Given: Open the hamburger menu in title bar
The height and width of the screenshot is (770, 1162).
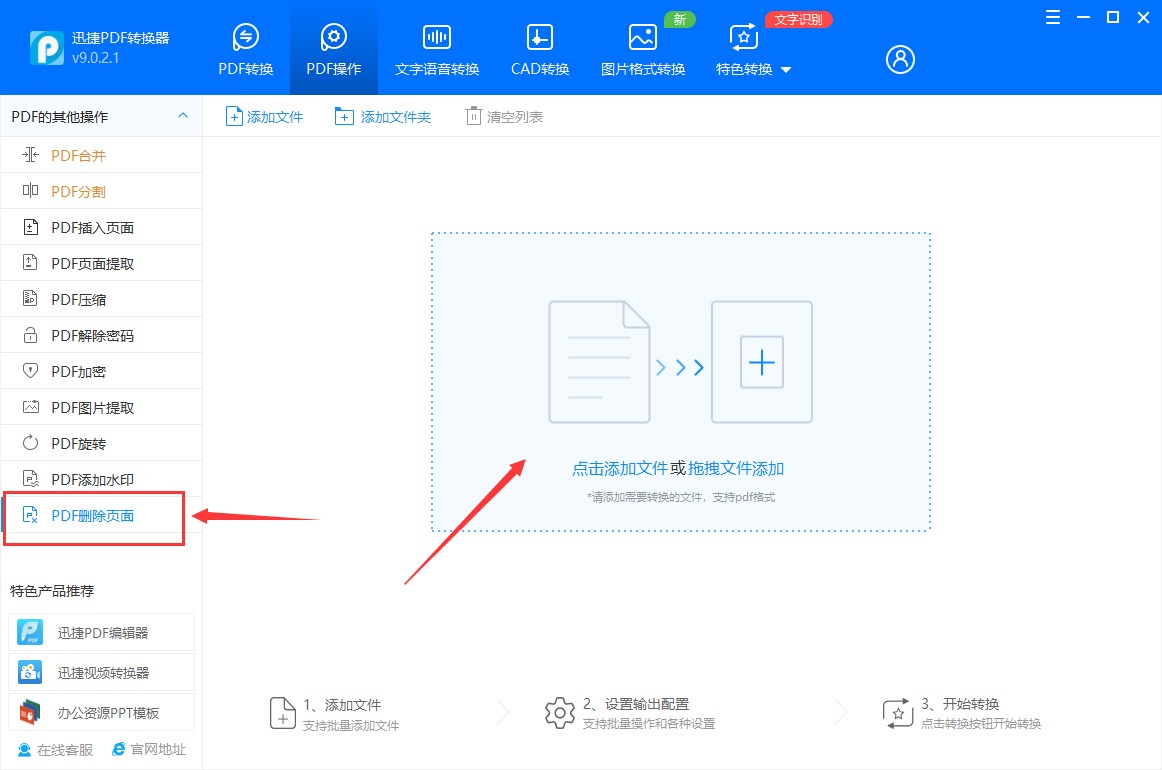Looking at the screenshot, I should pyautogui.click(x=1051, y=17).
